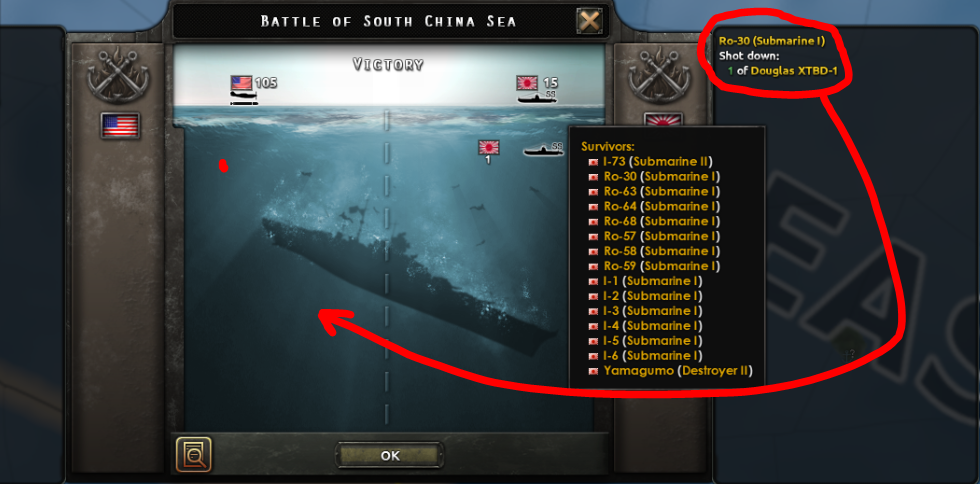Screen dimensions: 980x484
Task: Click the Japanese submarine icon beside 15
Action: click(x=537, y=98)
